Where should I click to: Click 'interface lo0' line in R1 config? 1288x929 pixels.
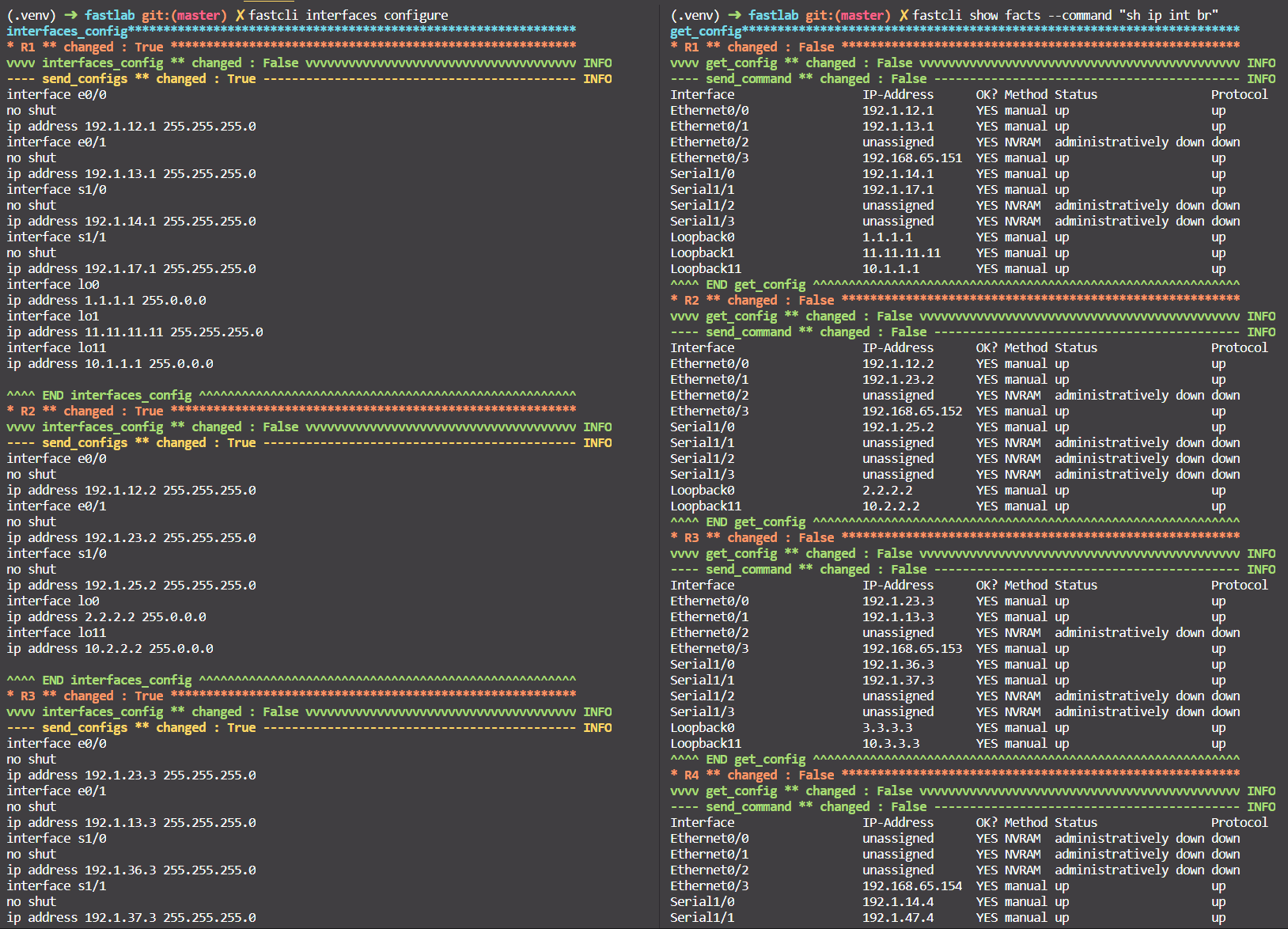53,284
